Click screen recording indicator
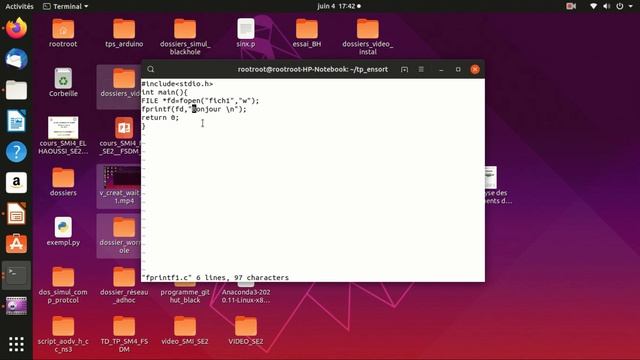The height and width of the screenshot is (360, 640). [571, 6]
